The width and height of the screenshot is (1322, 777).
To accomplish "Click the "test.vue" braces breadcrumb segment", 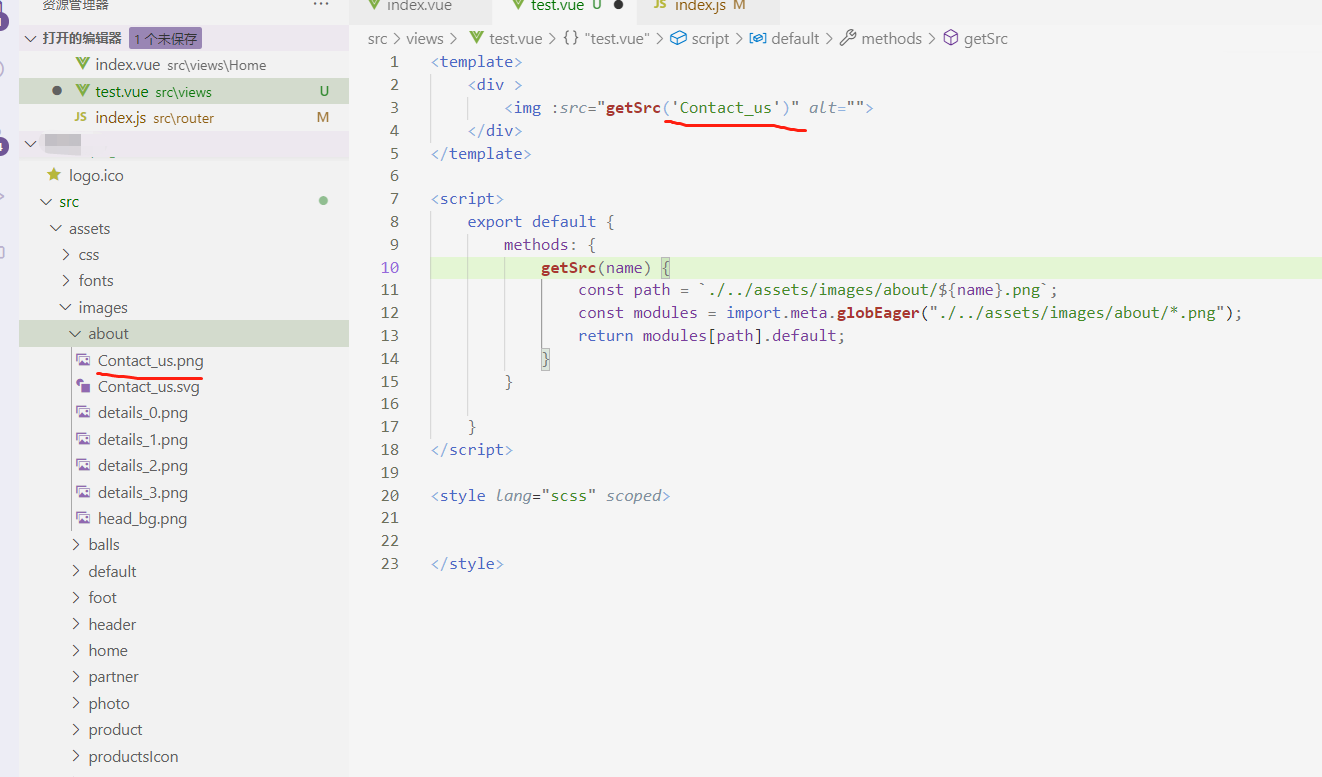I will [x=606, y=38].
